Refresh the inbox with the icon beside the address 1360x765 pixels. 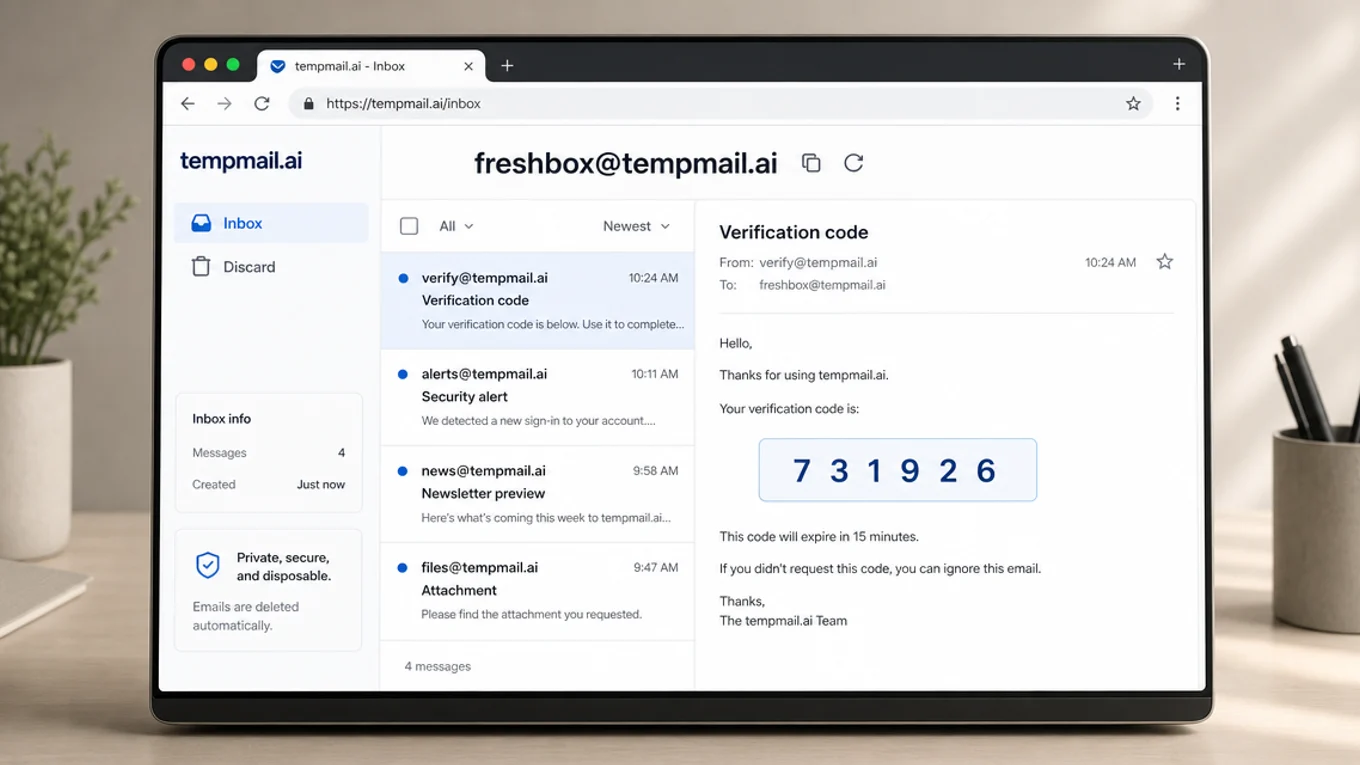(x=853, y=163)
